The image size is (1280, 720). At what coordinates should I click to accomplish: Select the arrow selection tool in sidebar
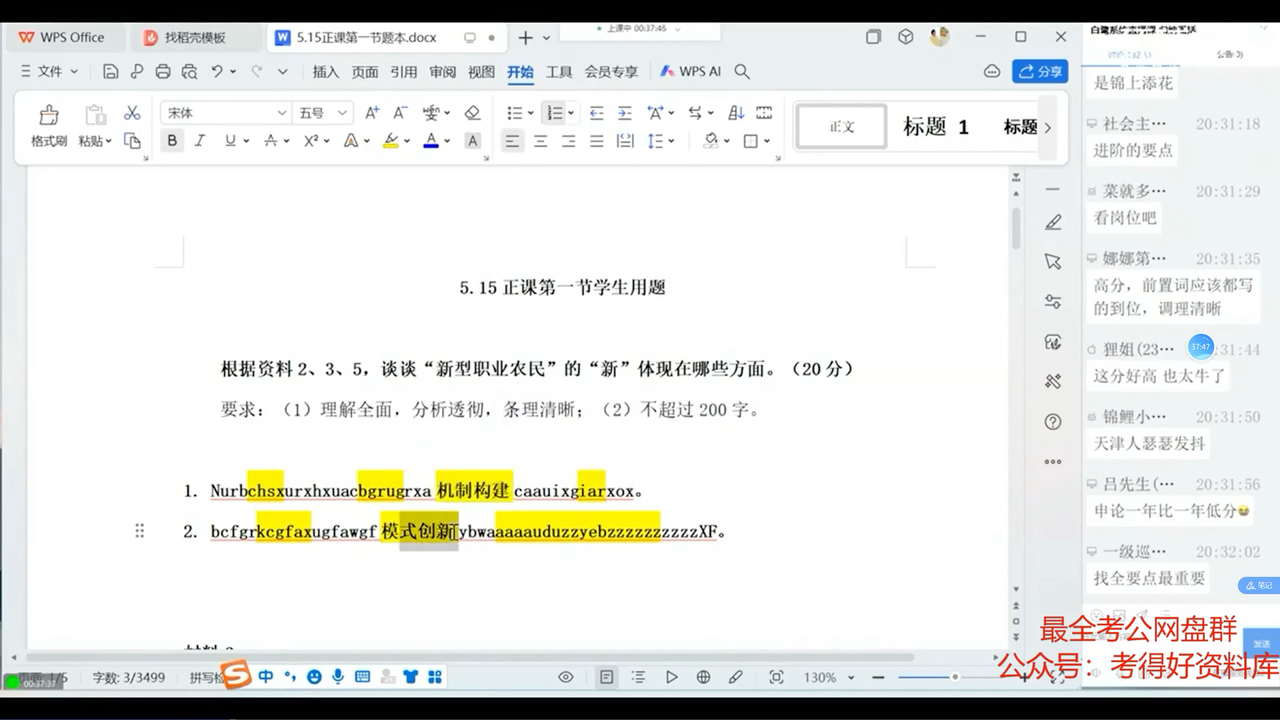(x=1052, y=262)
